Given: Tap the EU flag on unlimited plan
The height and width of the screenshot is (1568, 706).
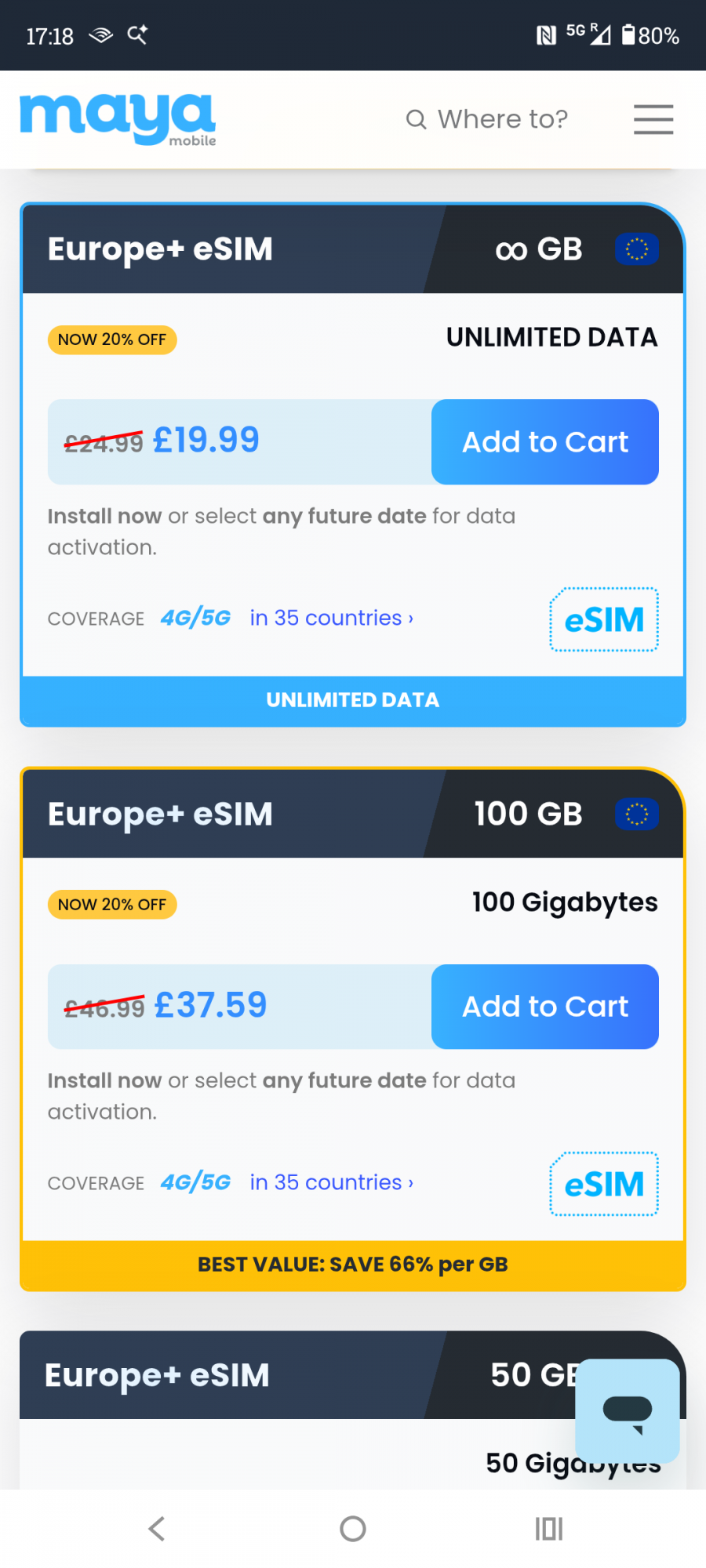Looking at the screenshot, I should (636, 249).
